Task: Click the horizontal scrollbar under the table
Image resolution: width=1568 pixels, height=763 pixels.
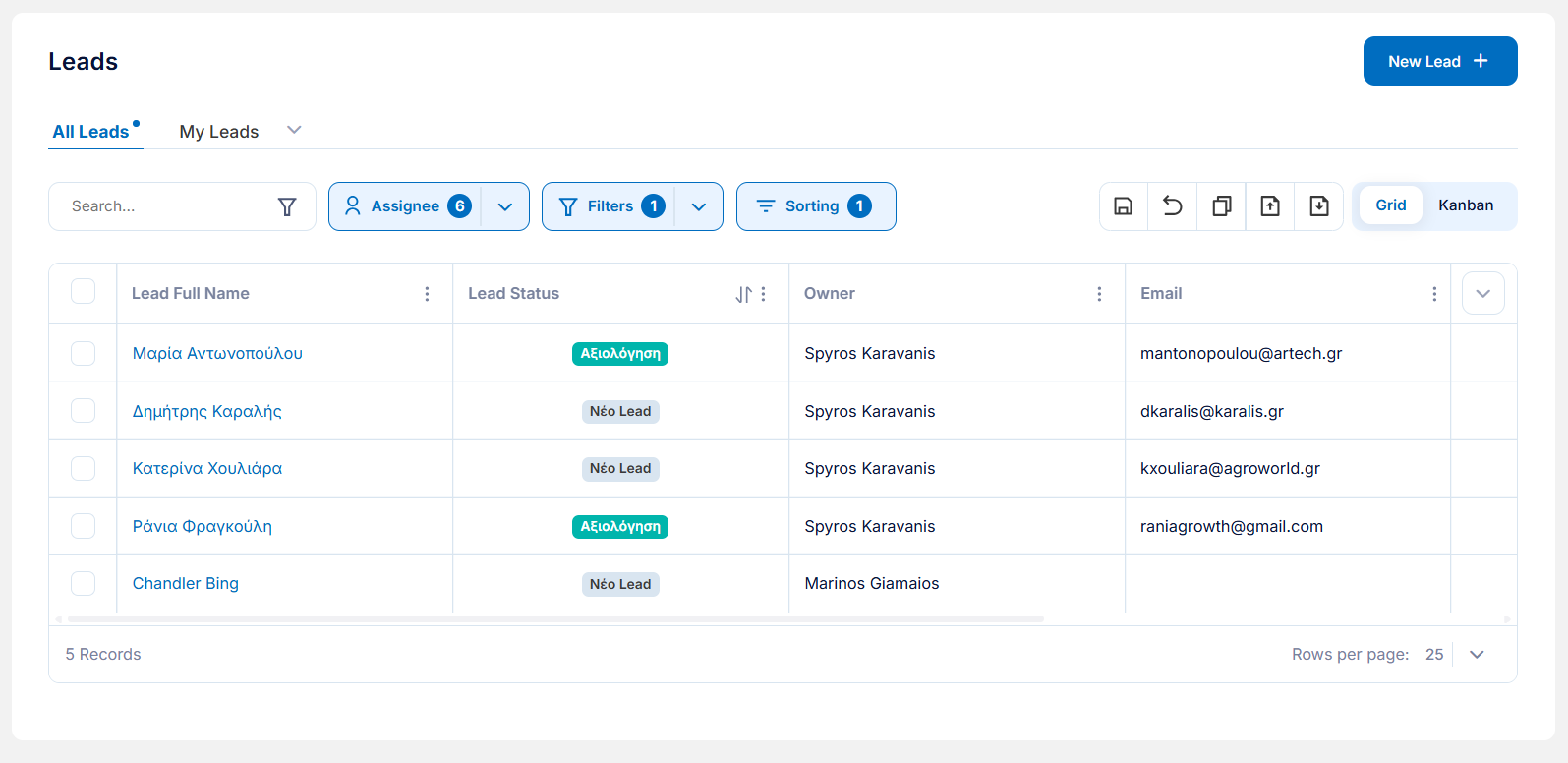Action: point(555,619)
